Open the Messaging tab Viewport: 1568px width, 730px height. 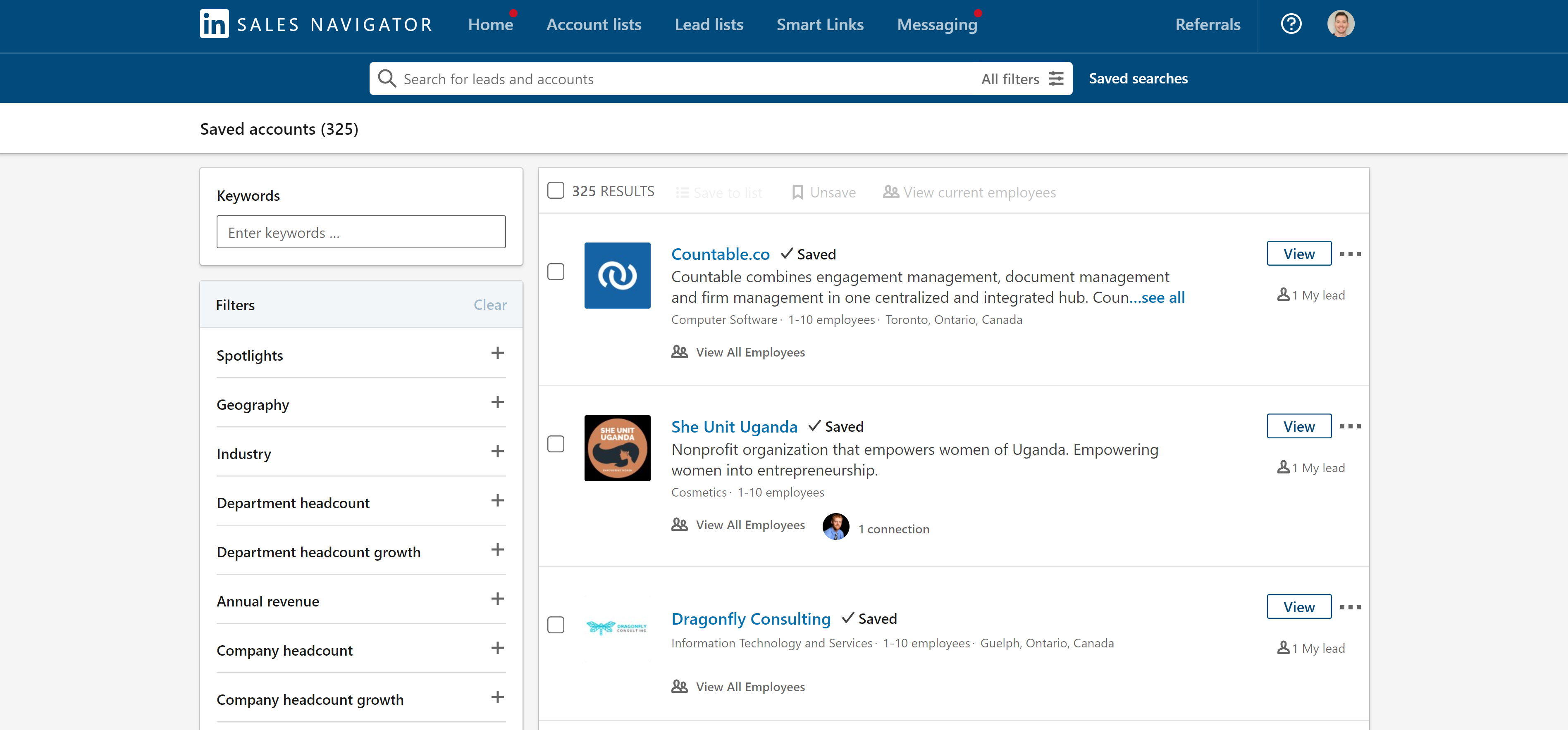click(938, 24)
